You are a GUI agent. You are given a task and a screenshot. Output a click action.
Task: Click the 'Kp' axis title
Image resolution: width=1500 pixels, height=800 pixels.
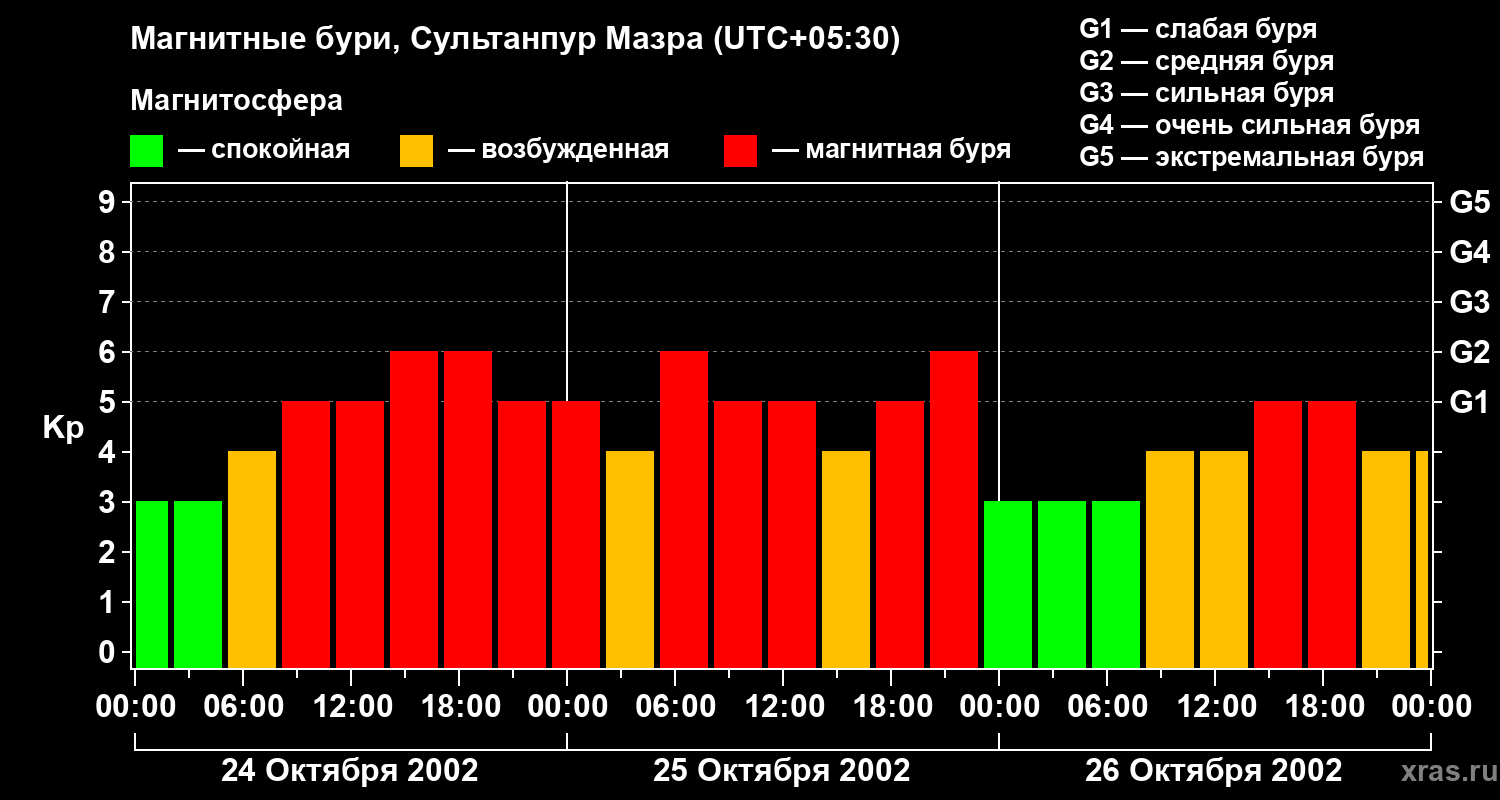(x=63, y=427)
